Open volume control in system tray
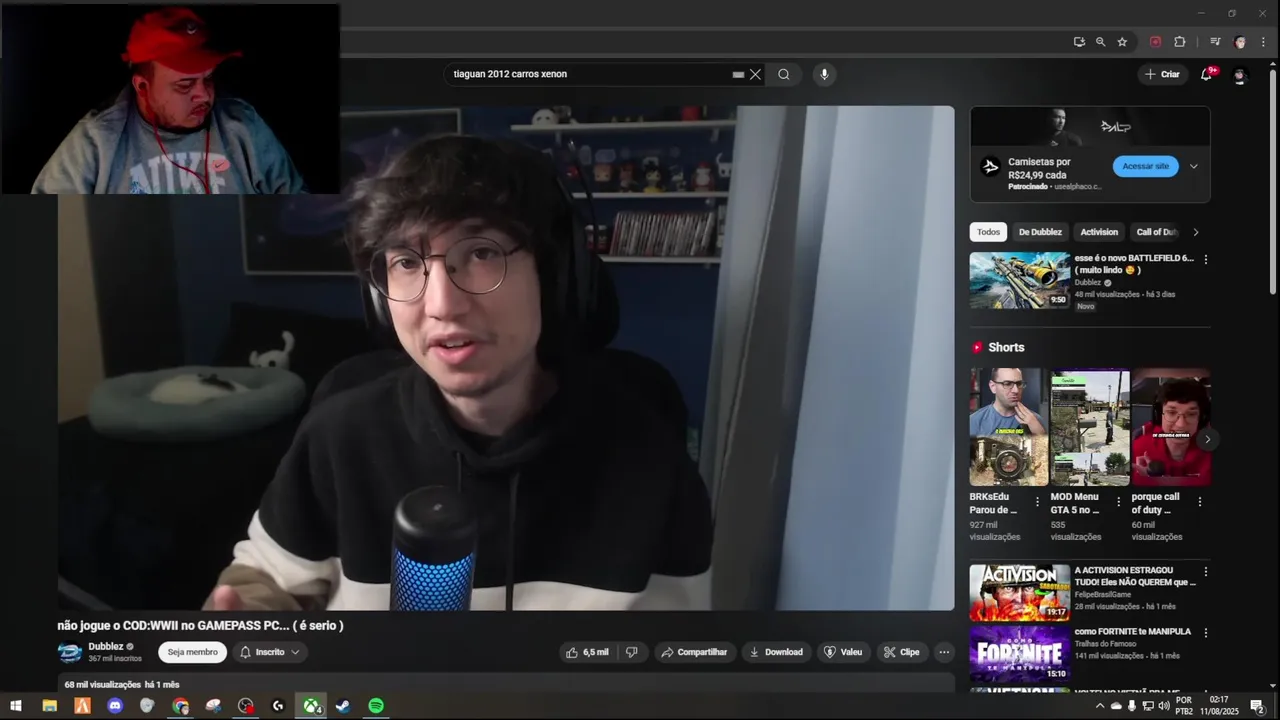Image resolution: width=1280 pixels, height=720 pixels. coord(1164,706)
